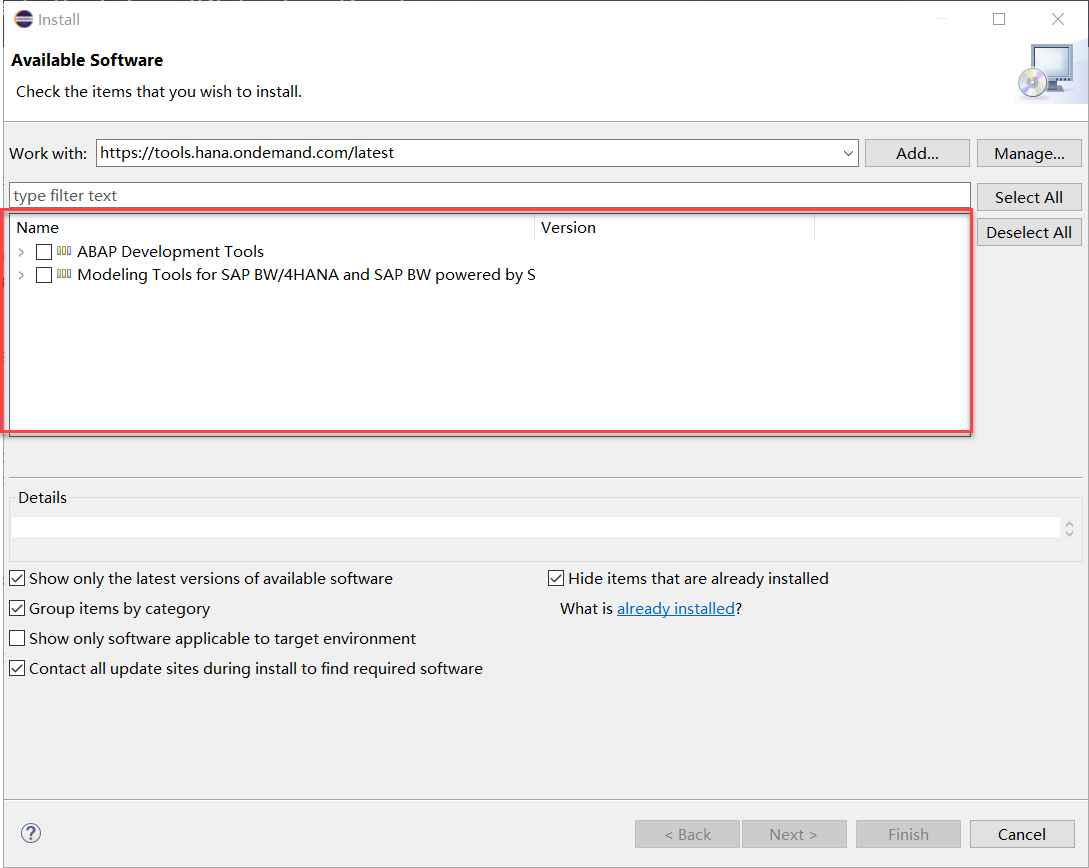This screenshot has width=1089, height=868.
Task: Click the Add... button
Action: [x=917, y=153]
